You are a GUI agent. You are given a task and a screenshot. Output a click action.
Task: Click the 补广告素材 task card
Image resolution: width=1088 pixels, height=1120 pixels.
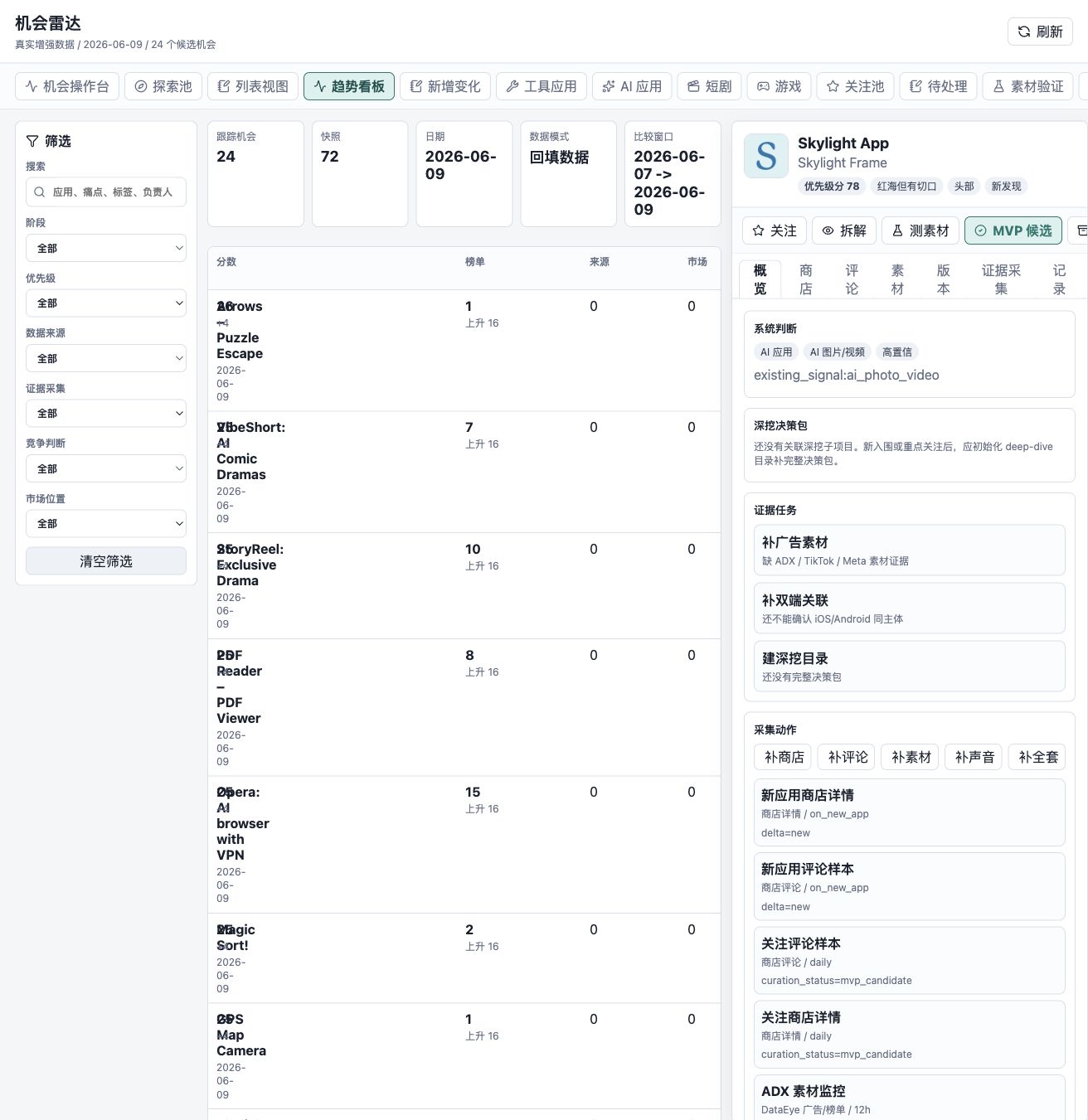click(x=910, y=550)
